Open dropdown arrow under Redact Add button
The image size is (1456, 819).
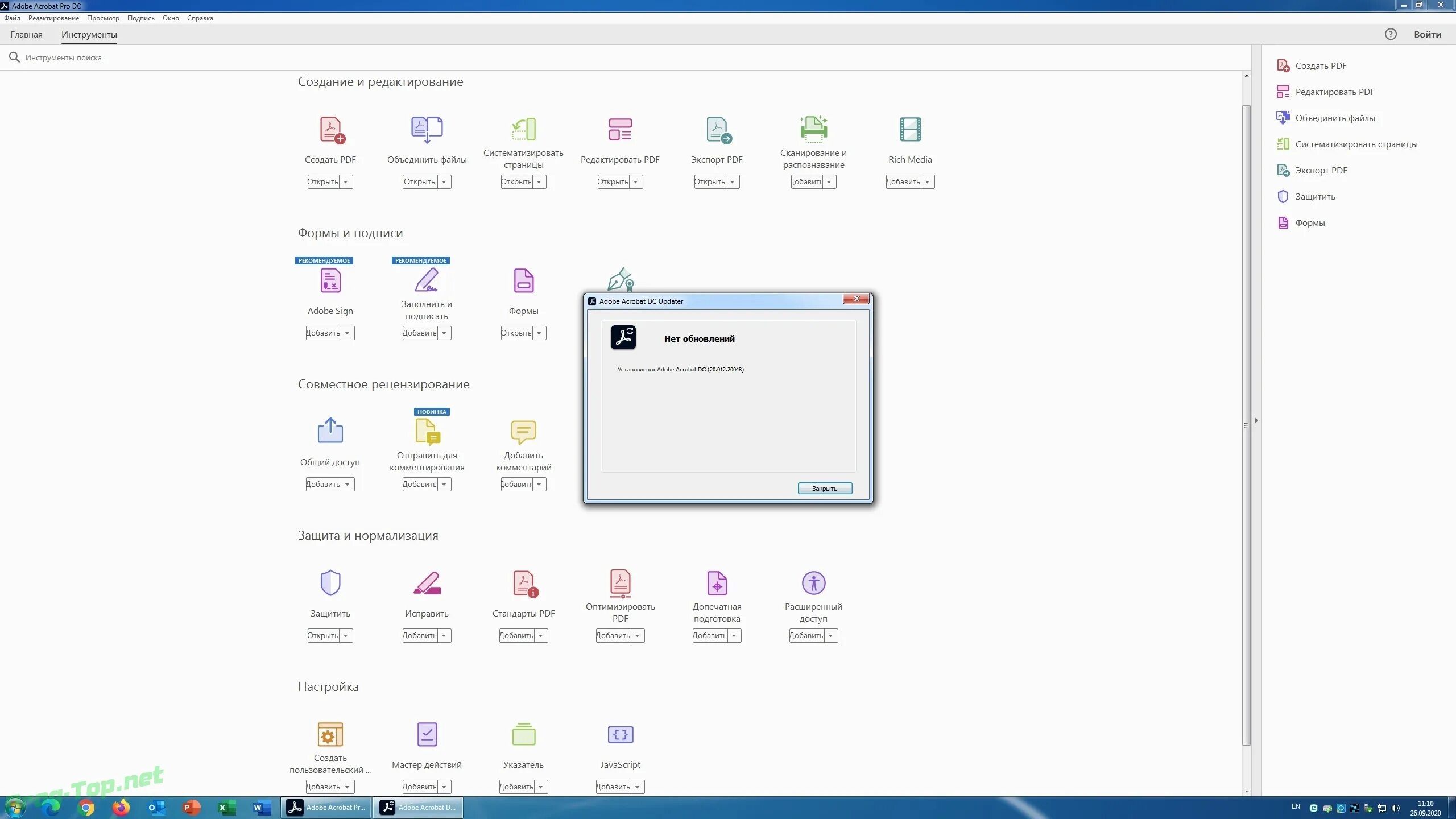(x=444, y=636)
